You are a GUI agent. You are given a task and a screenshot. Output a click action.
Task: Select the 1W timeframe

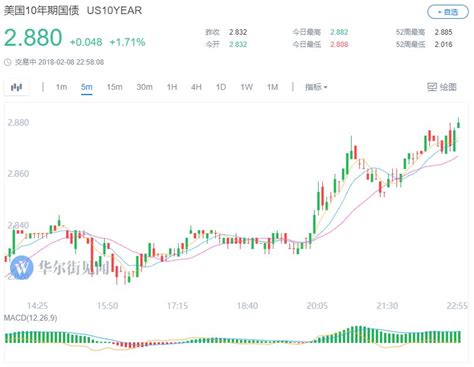(x=247, y=87)
